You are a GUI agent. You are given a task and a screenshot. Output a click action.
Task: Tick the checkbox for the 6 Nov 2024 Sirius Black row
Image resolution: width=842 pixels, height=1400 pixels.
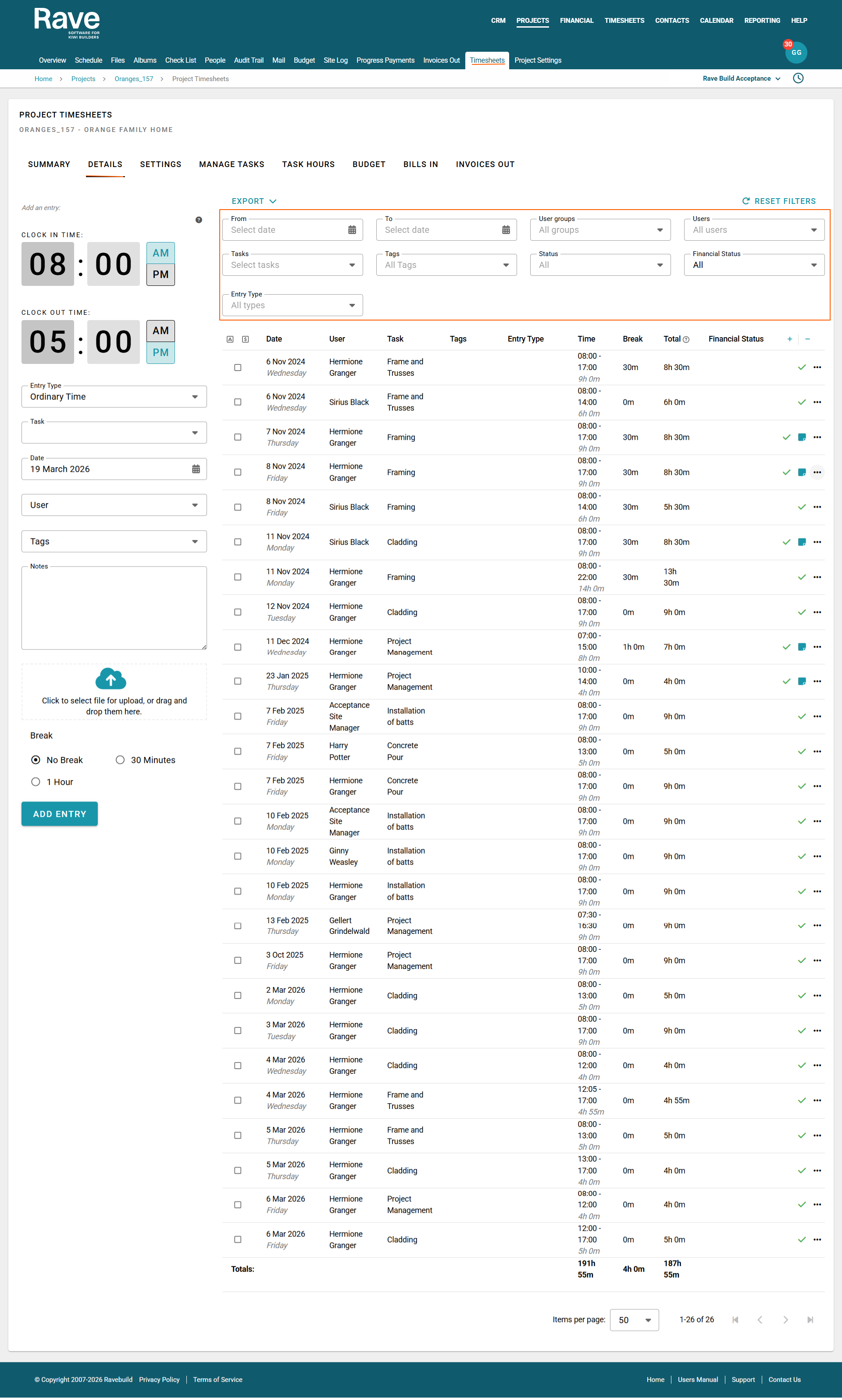pyautogui.click(x=238, y=402)
